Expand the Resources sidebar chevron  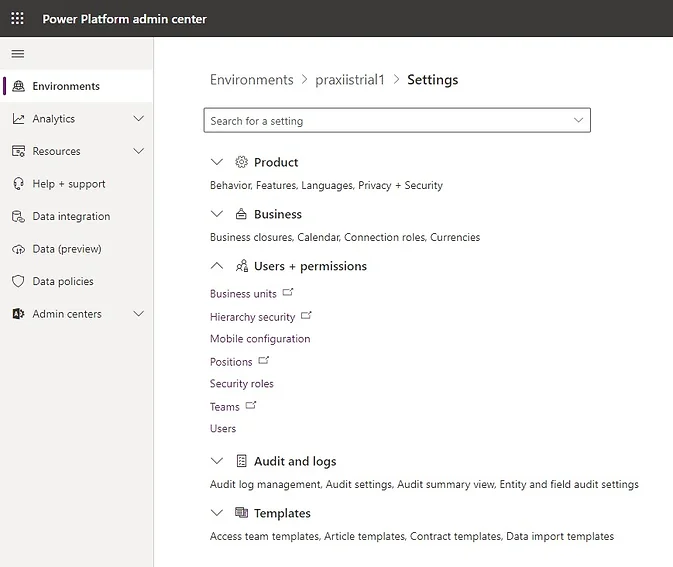[138, 151]
